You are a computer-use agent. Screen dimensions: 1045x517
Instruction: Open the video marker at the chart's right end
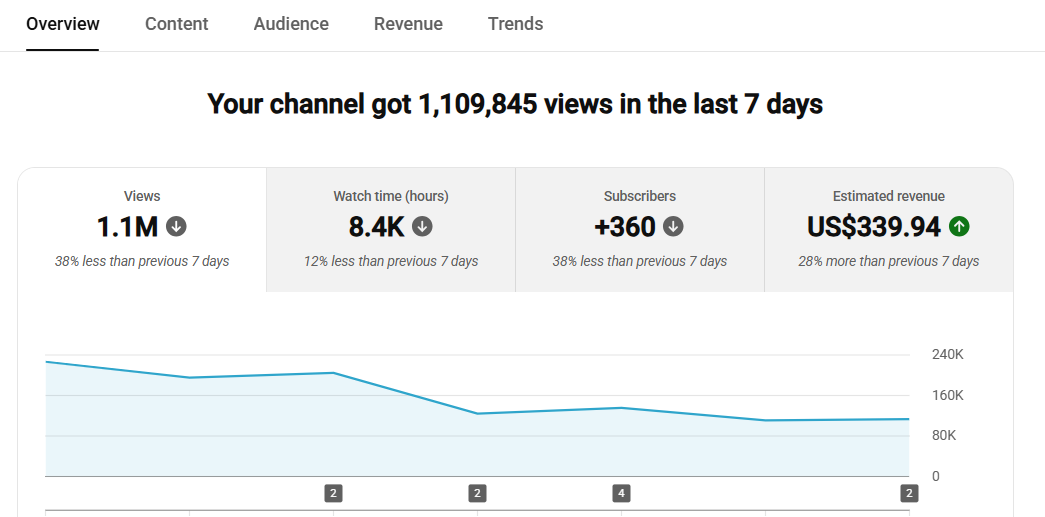coord(908,494)
